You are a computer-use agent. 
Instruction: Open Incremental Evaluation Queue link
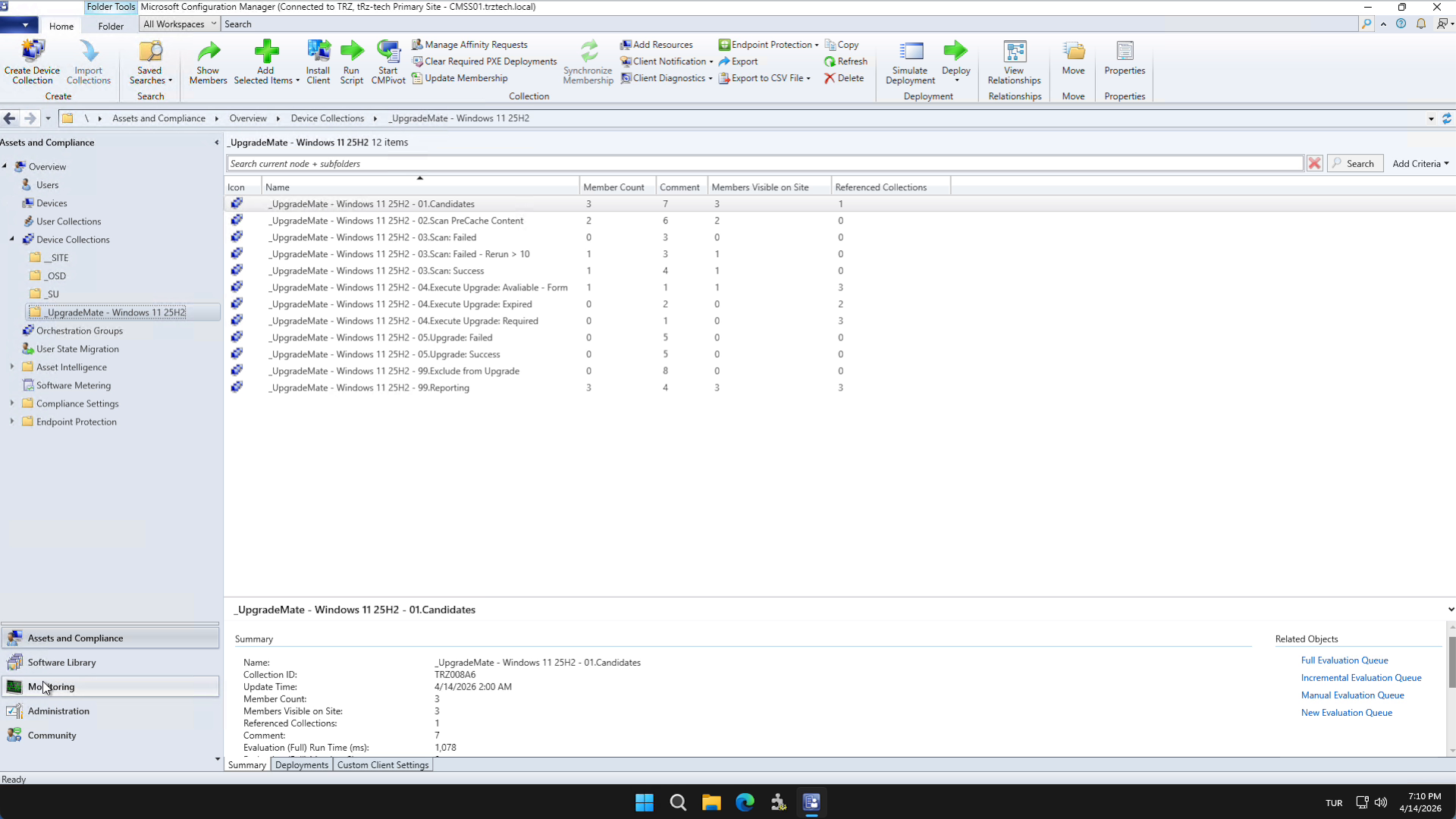click(1361, 678)
